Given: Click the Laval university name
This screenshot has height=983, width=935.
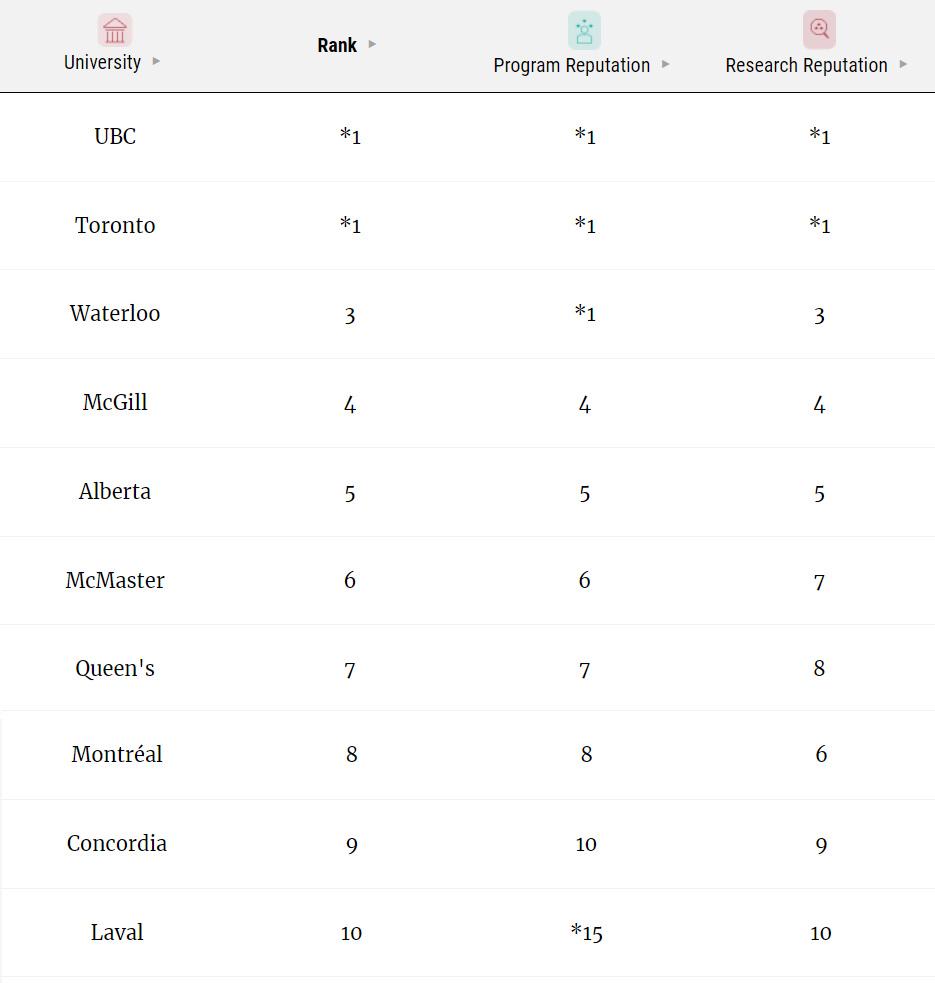Looking at the screenshot, I should point(116,932).
